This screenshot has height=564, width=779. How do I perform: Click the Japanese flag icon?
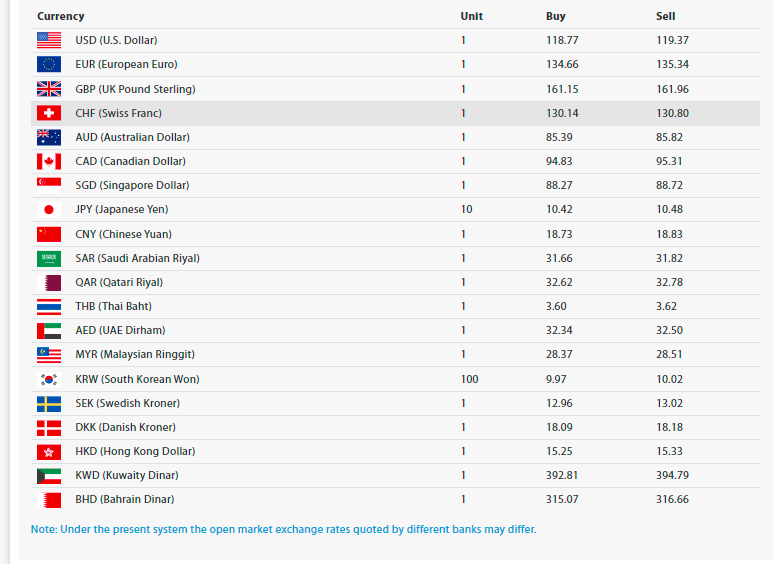49,210
